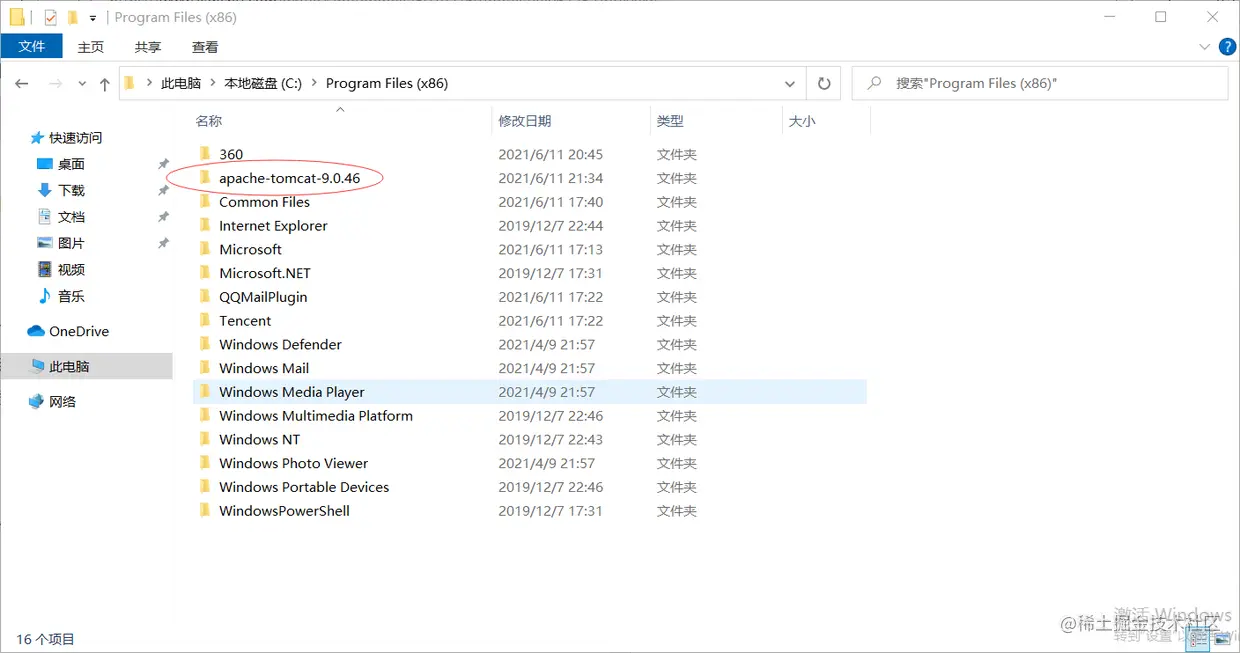
Task: Select 此电脑 in navigation pane
Action: [69, 366]
